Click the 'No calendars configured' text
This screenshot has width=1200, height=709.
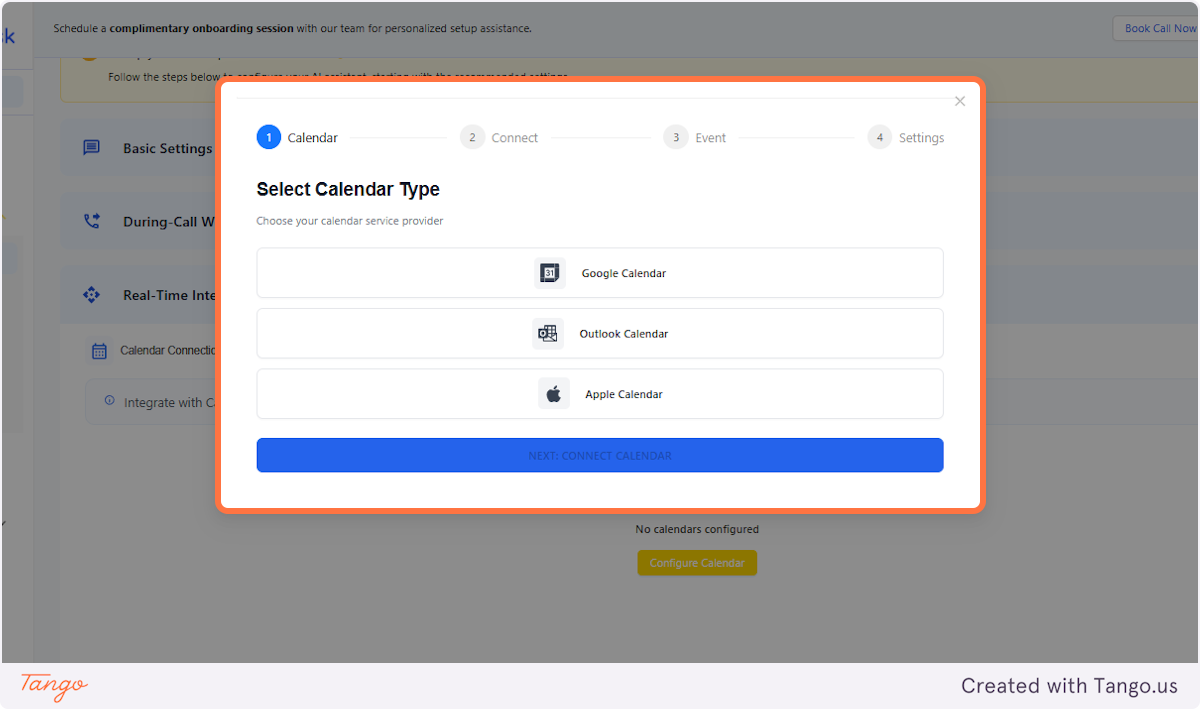click(697, 529)
